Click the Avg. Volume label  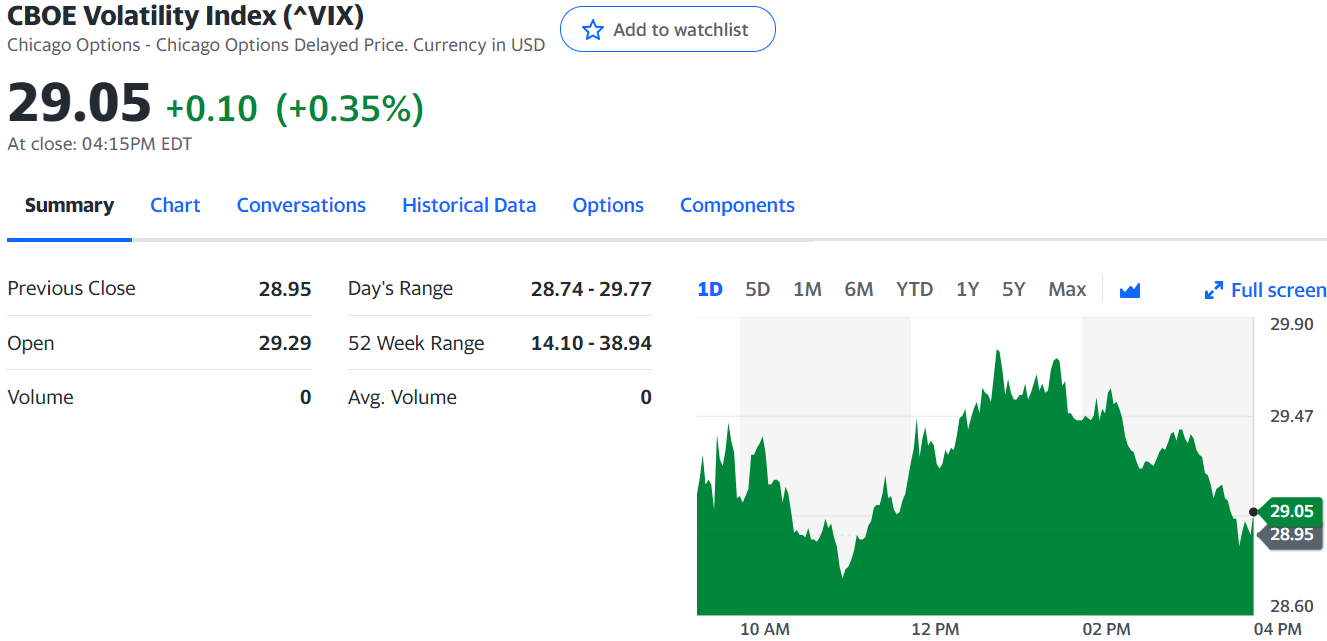tap(402, 397)
